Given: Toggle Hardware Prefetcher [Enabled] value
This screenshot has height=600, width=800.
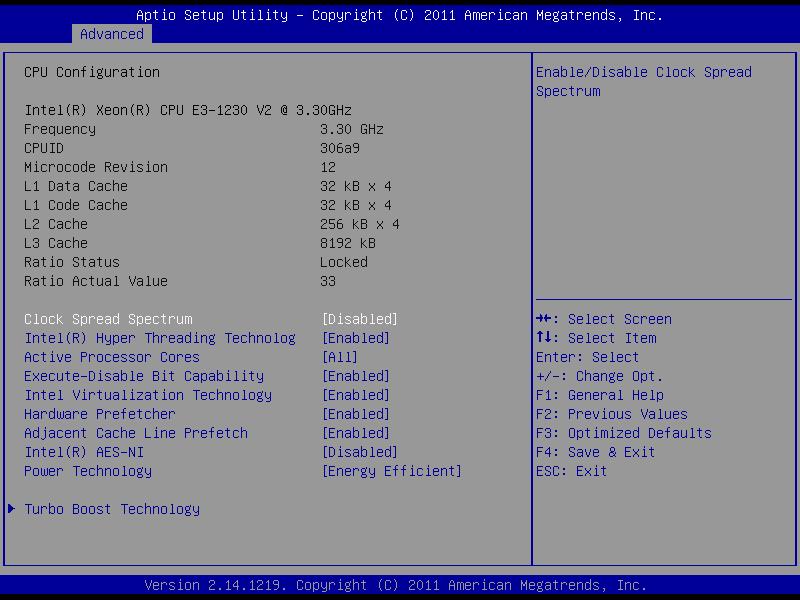Looking at the screenshot, I should point(355,414).
